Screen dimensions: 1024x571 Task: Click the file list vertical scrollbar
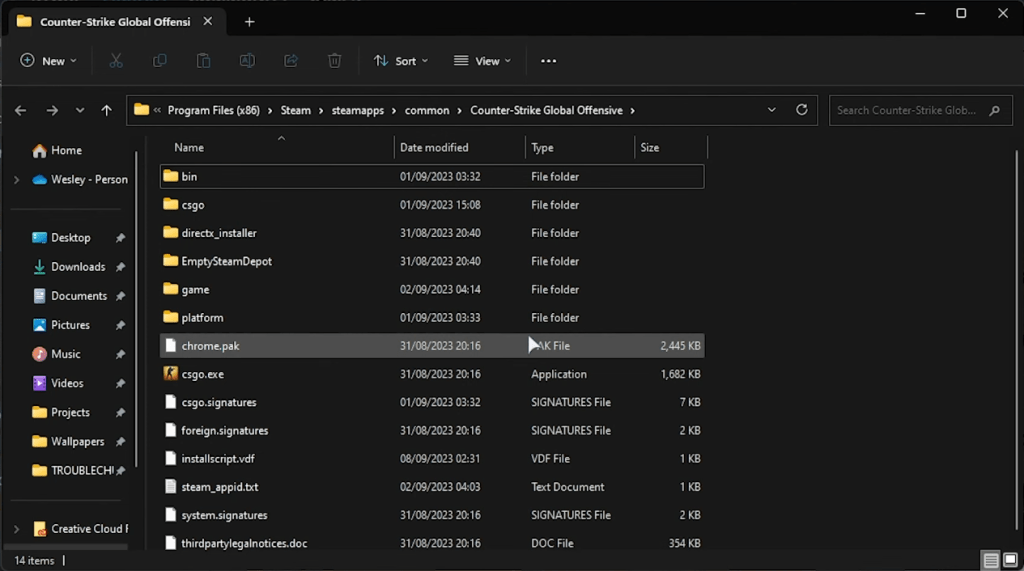tap(1016, 340)
